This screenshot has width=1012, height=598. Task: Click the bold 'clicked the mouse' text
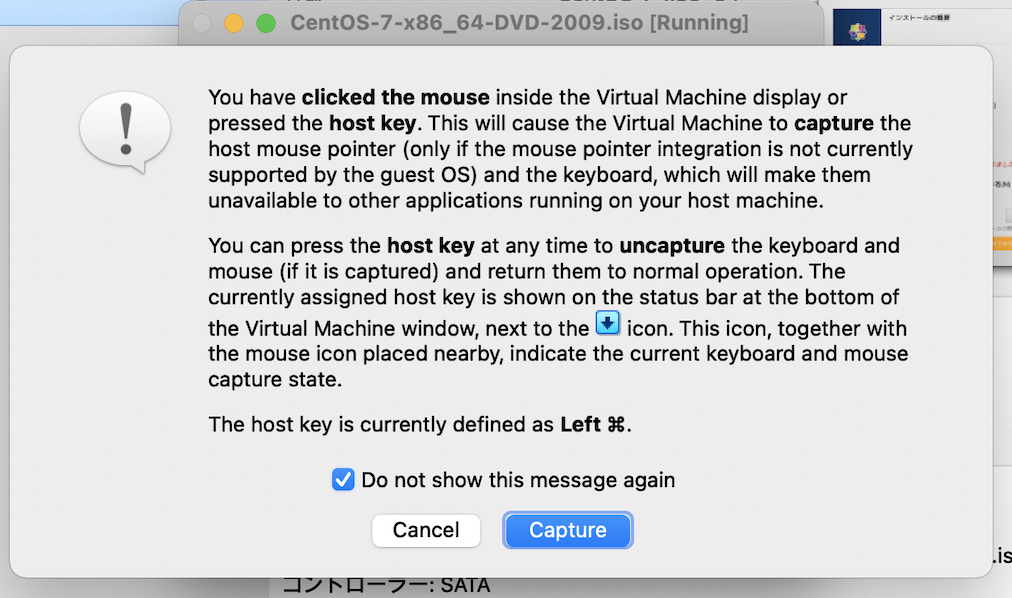(395, 97)
